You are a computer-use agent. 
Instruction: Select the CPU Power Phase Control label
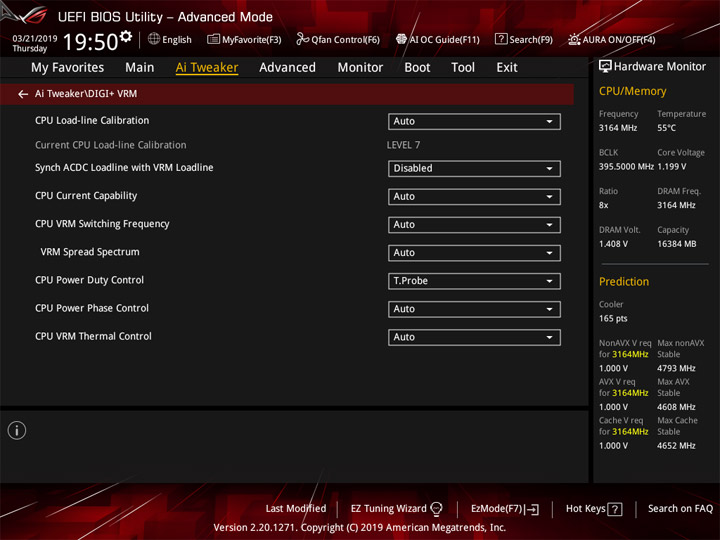92,308
